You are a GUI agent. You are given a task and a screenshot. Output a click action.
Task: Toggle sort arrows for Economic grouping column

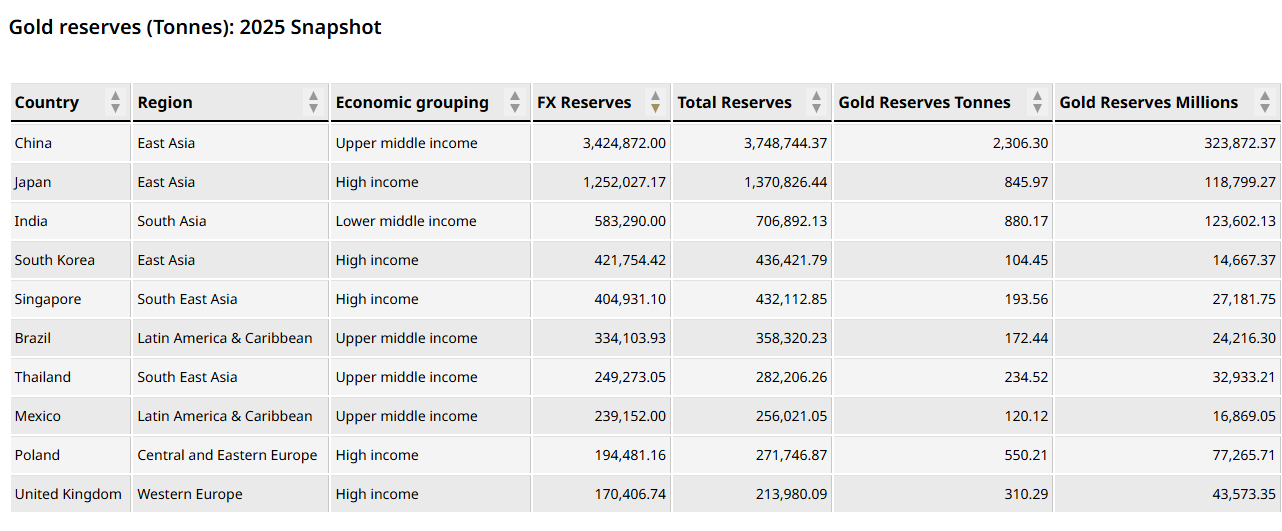[x=515, y=102]
